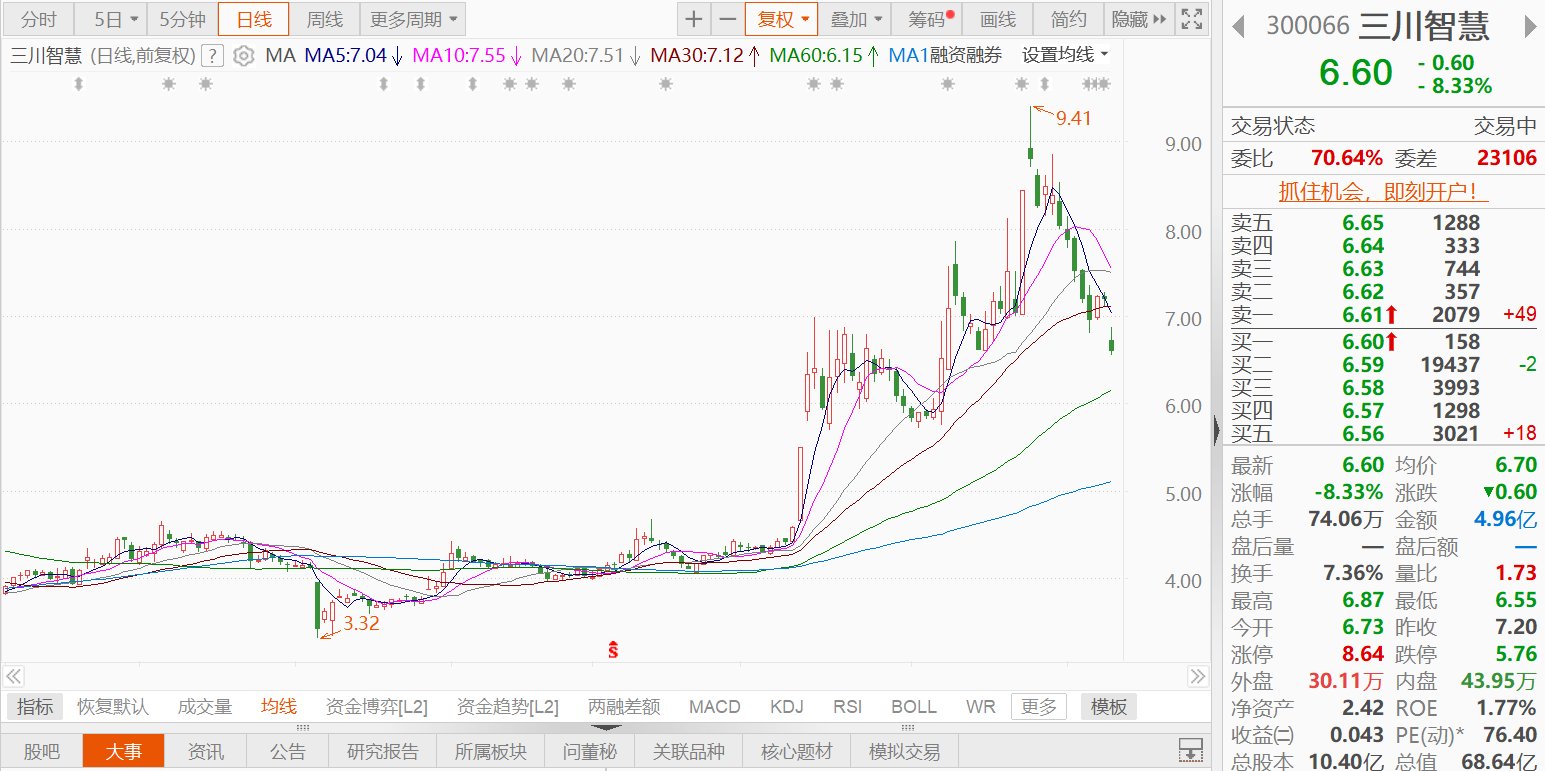Open 筹码 chip distribution with red dot
The height and width of the screenshot is (771, 1545).
coord(925,18)
